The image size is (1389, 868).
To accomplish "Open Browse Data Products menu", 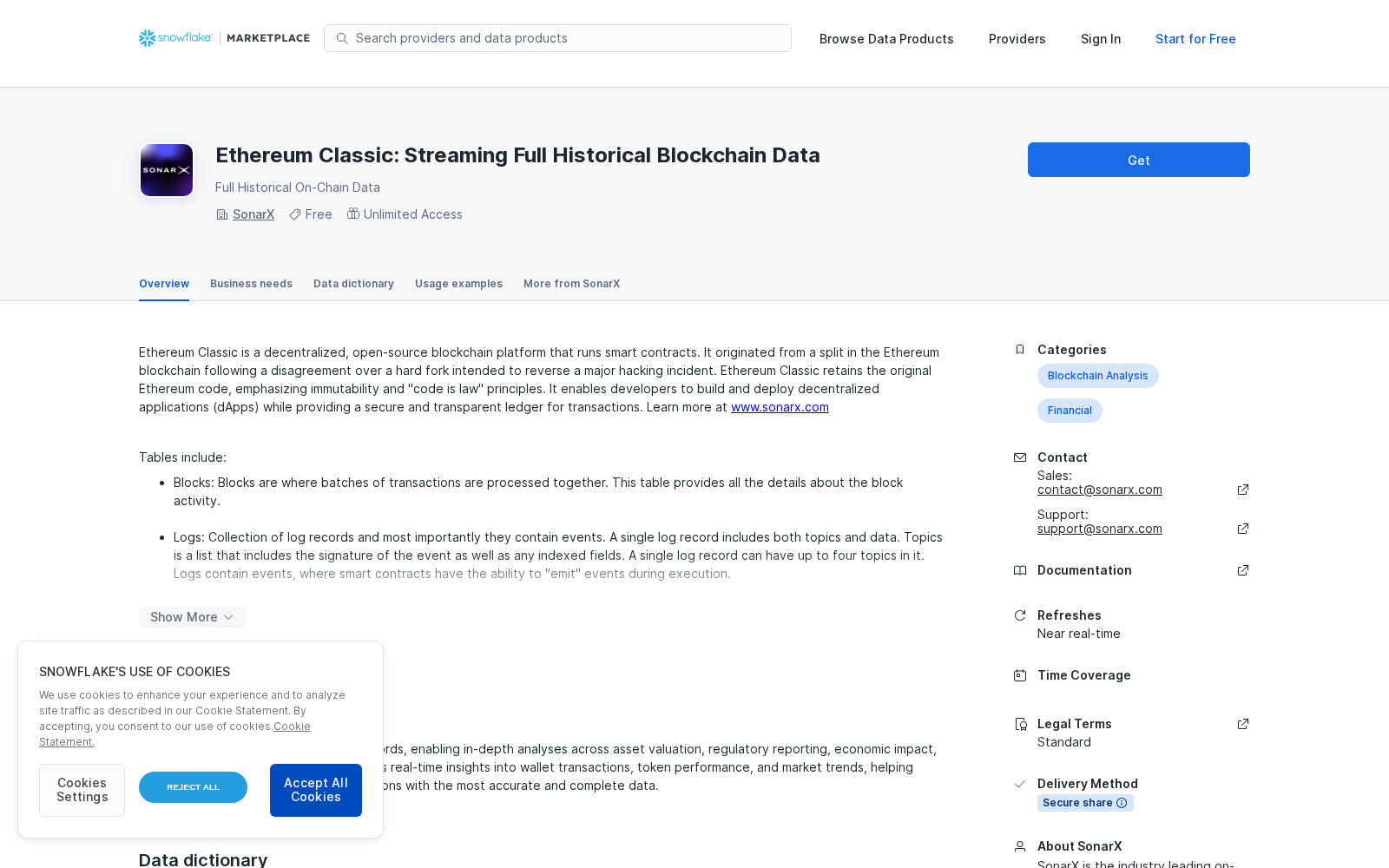I will (x=886, y=39).
